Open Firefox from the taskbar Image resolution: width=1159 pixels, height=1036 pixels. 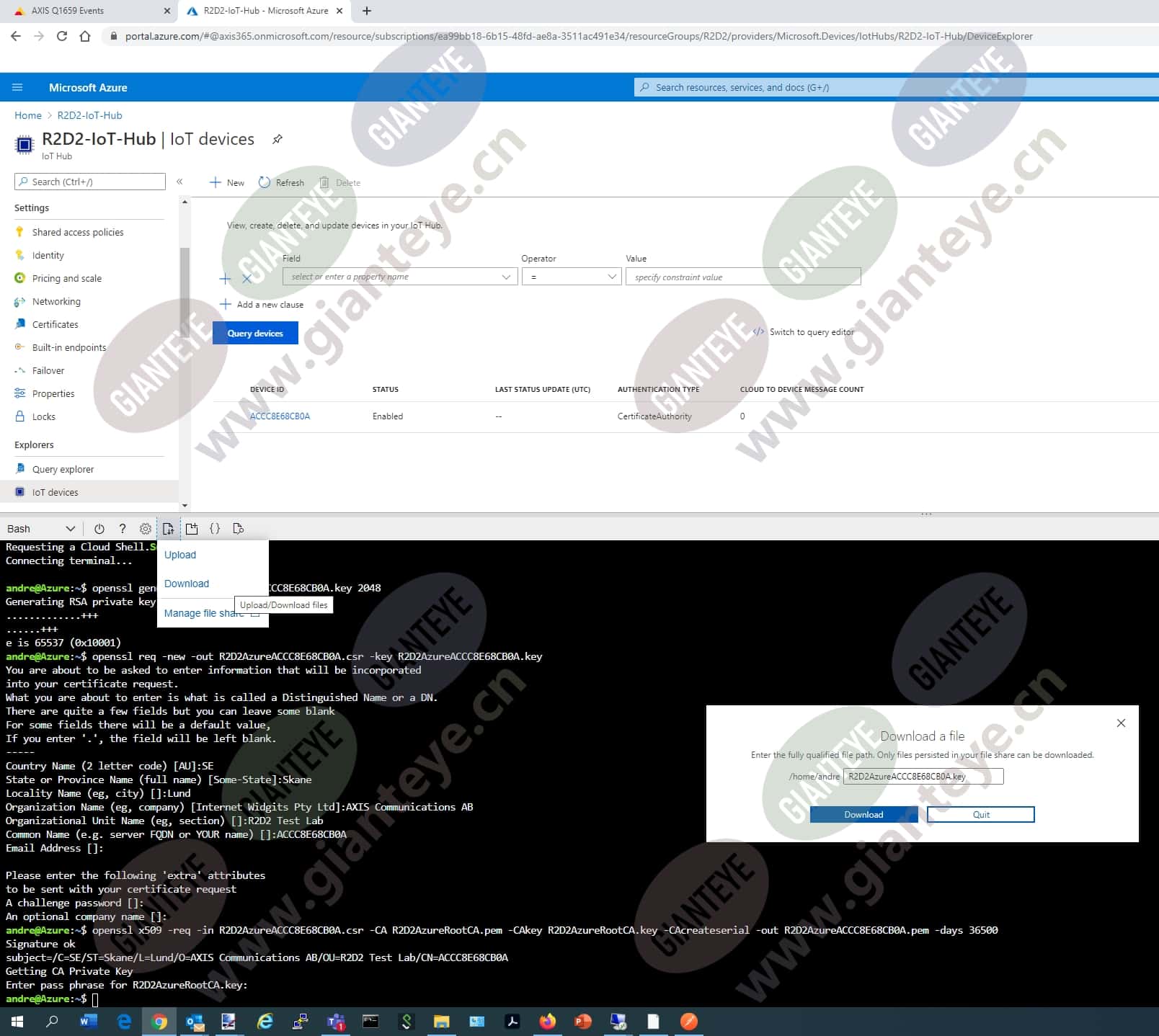point(548,1021)
